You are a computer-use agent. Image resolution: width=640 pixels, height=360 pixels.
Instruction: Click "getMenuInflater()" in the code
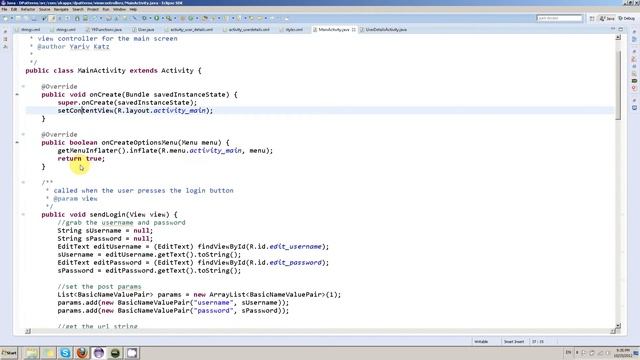[x=91, y=151]
